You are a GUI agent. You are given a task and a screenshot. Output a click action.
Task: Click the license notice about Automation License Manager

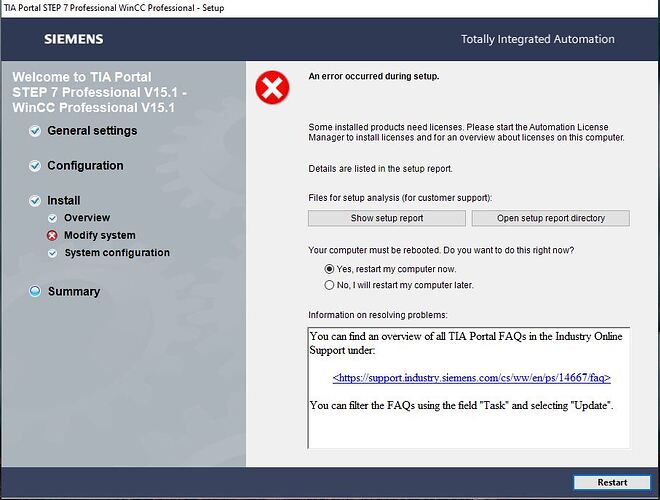tap(466, 132)
